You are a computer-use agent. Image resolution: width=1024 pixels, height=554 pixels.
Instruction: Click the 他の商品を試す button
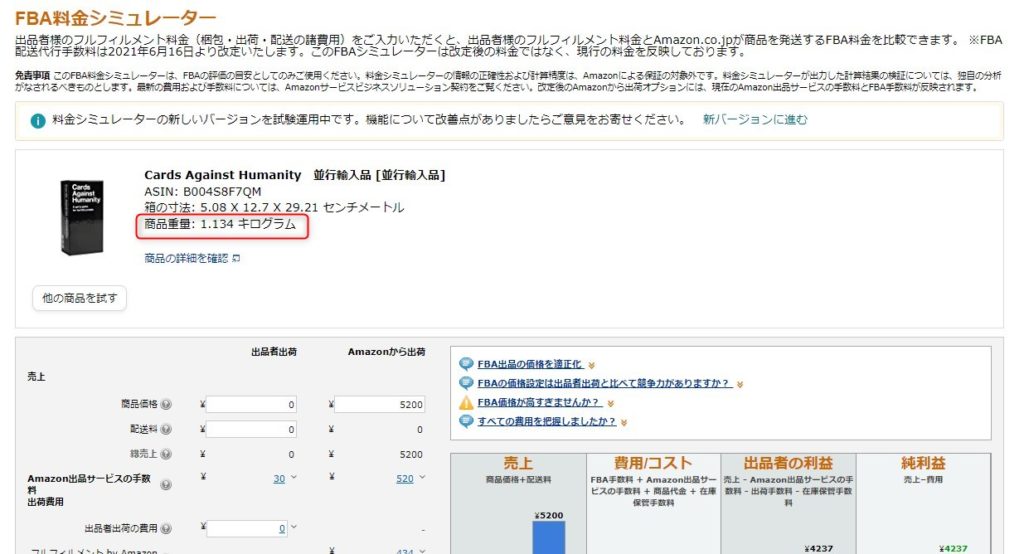tap(80, 298)
